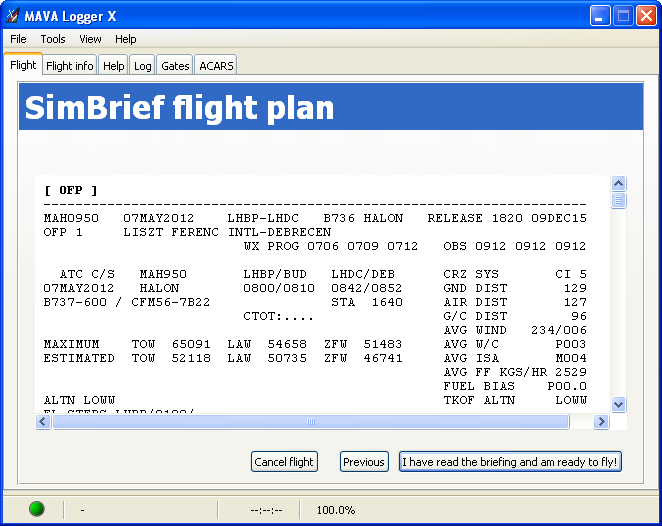Click the 'LHBP-LHDC' route text
Viewport: 662px width, 526px height.
tap(263, 218)
